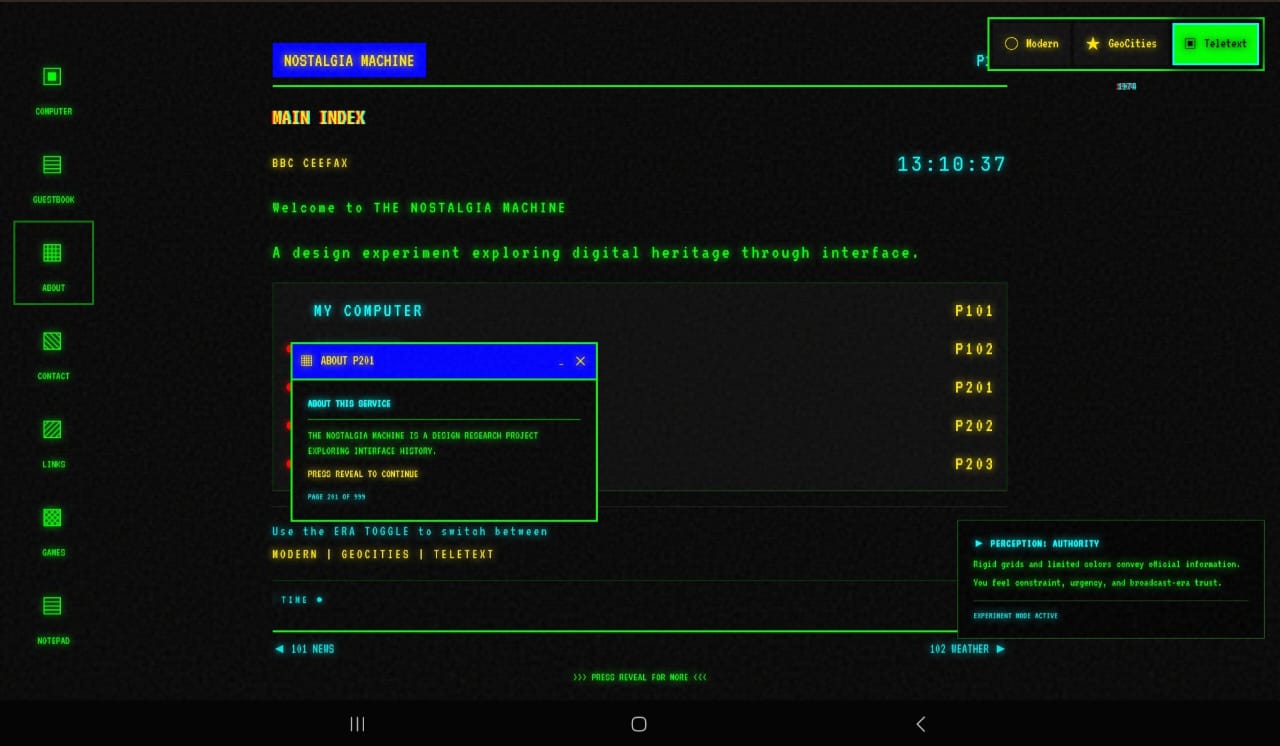Click Press Reveal To Continue in About window
This screenshot has height=746, width=1280.
(363, 474)
